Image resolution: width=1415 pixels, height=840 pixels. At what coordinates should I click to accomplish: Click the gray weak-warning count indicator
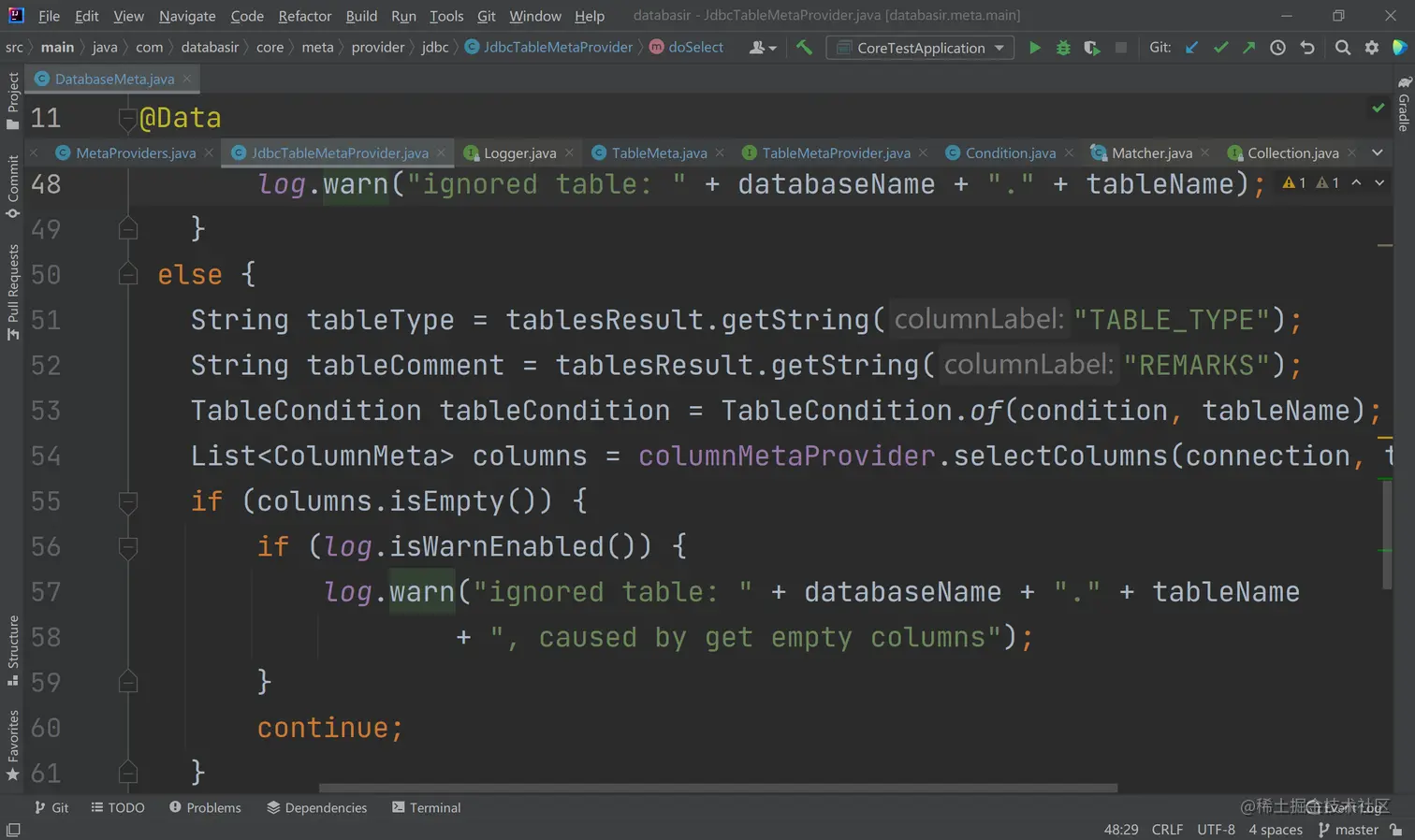tap(1328, 183)
